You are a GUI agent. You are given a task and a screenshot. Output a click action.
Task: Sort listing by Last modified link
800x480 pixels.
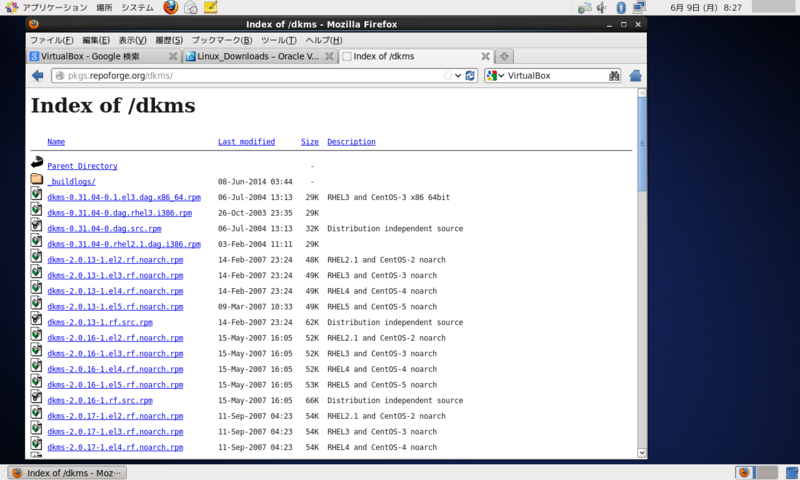(x=246, y=142)
